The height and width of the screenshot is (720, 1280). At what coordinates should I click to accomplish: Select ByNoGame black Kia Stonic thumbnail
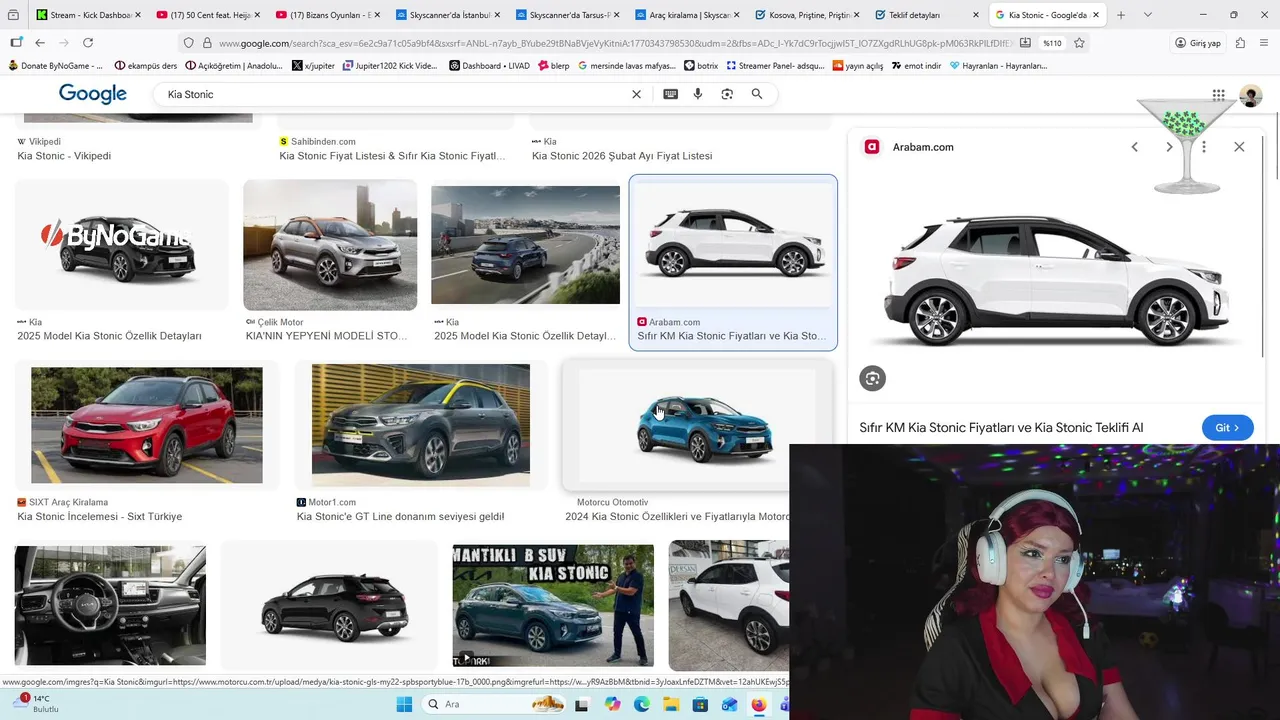coord(122,246)
